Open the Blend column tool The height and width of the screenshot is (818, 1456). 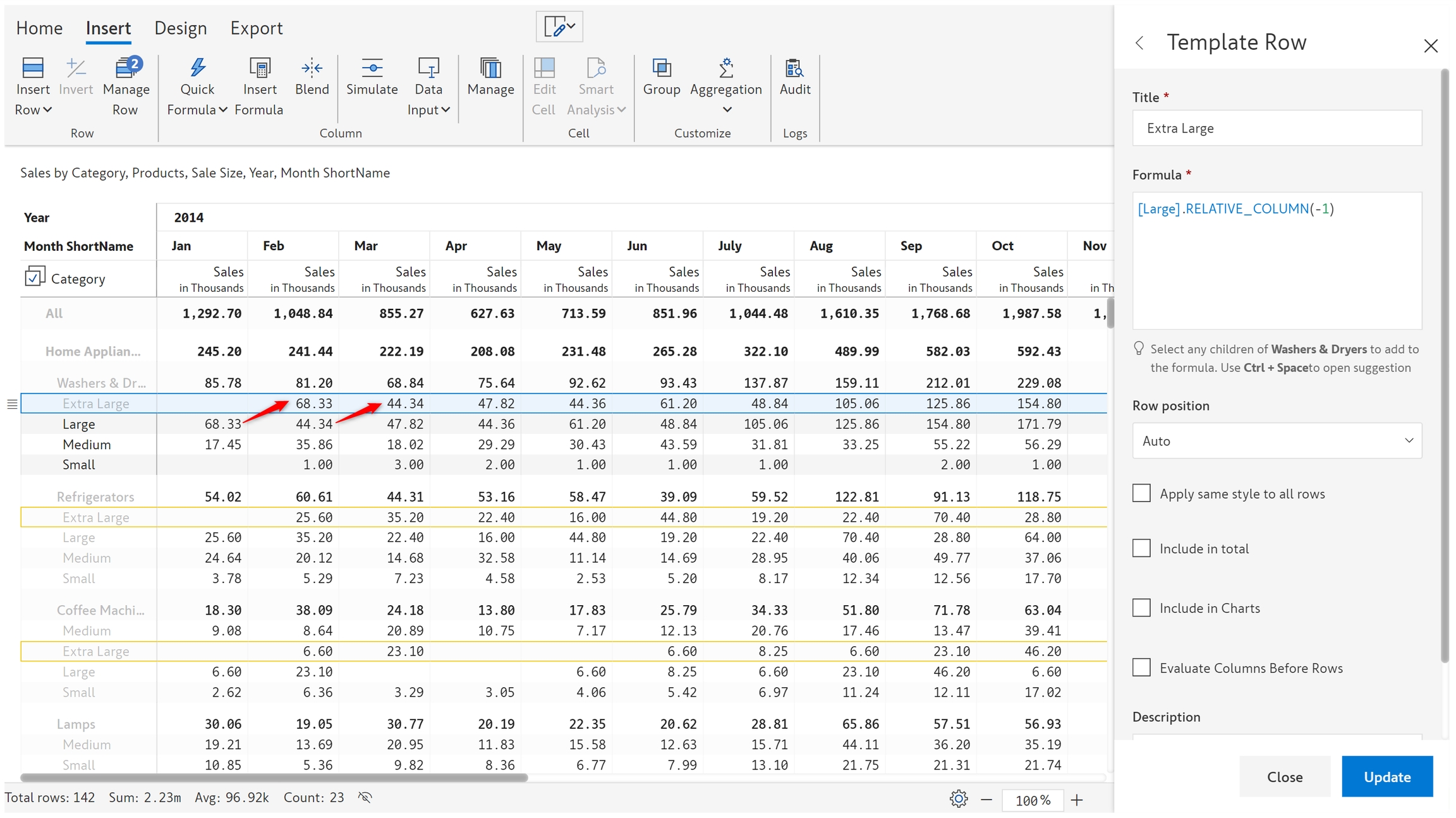point(312,68)
